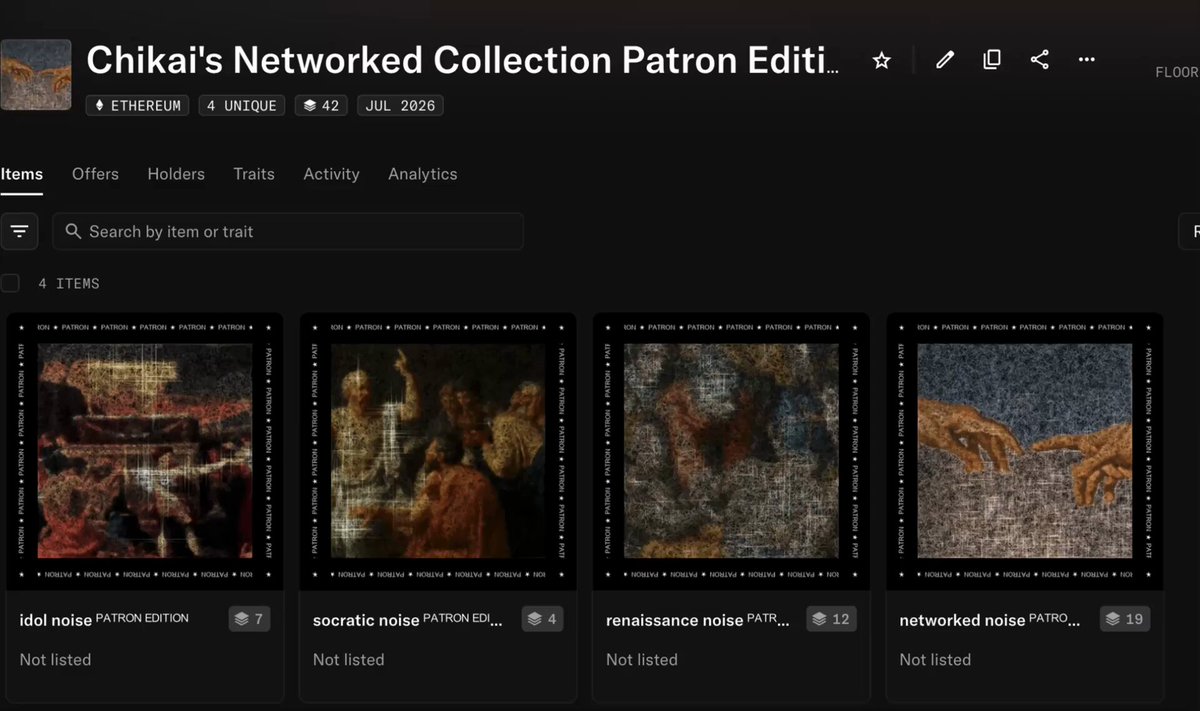Open the networked noise hands artwork thumbnail

pos(1025,452)
